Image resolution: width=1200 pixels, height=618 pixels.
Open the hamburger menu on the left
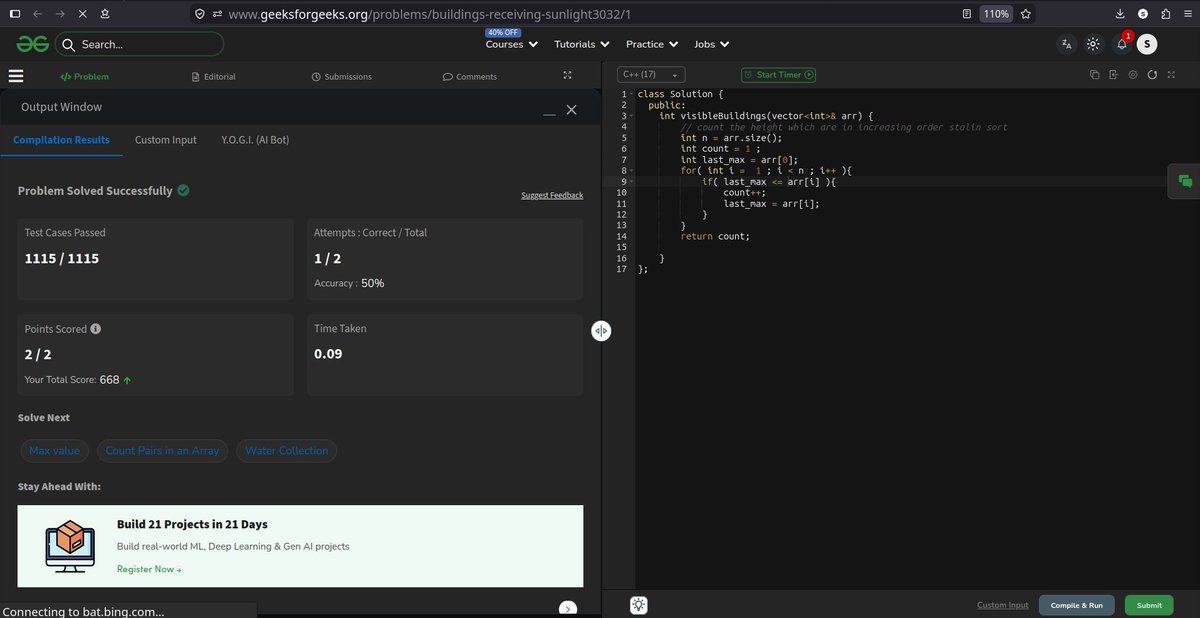coord(16,76)
